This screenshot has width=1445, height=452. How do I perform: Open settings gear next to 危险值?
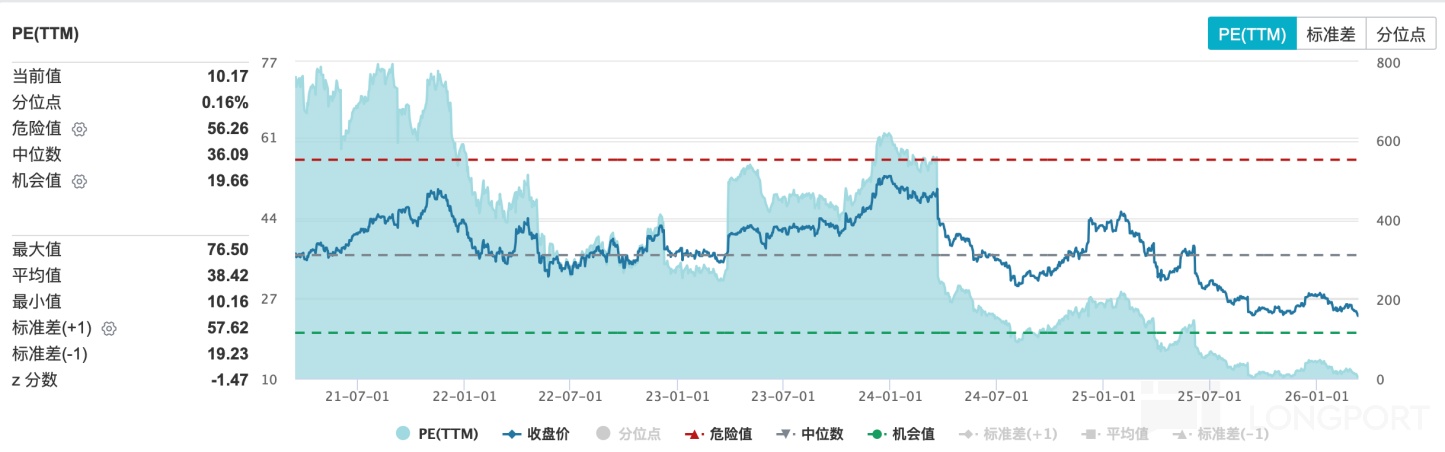pos(80,129)
